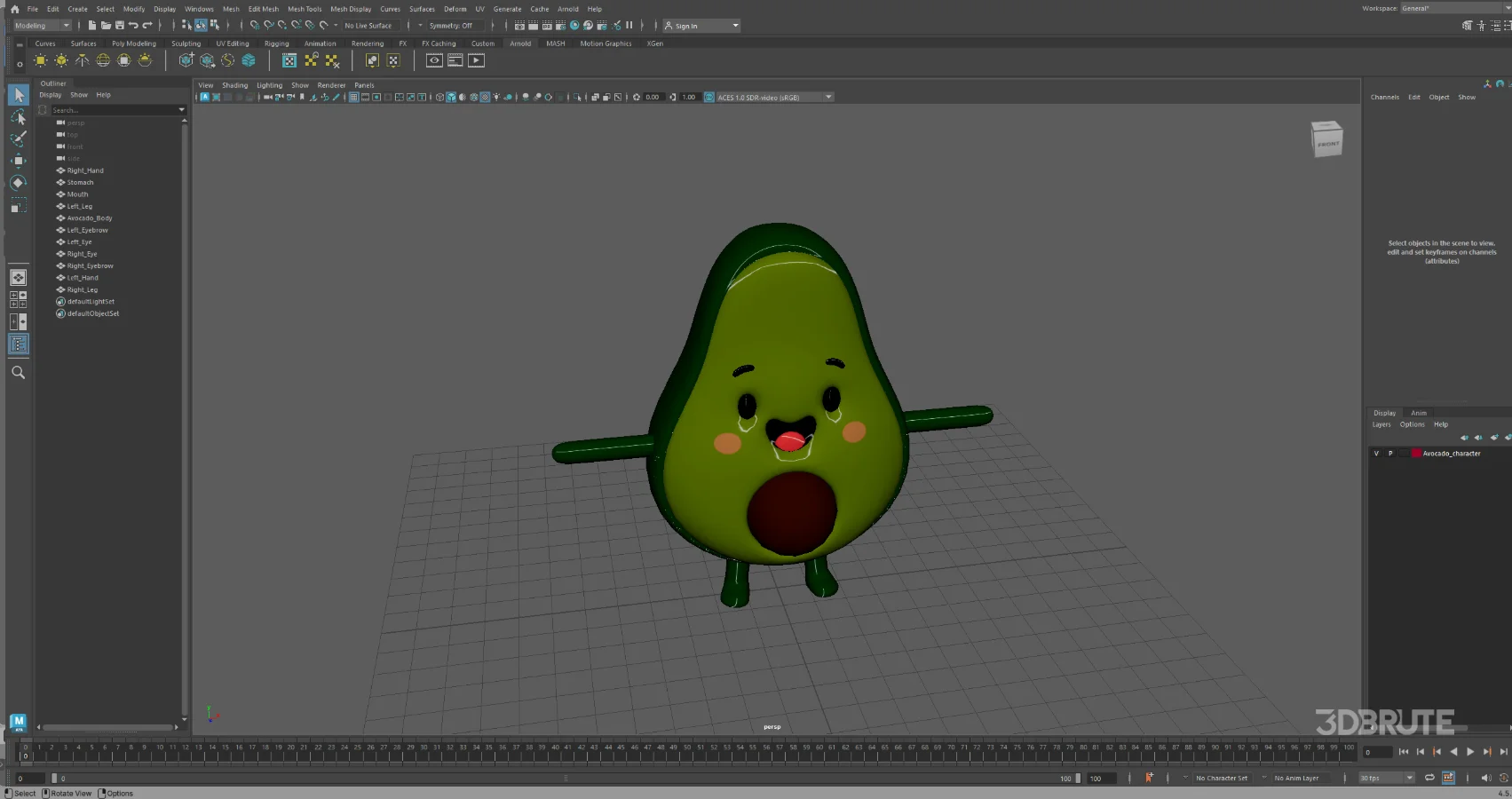Image resolution: width=1512 pixels, height=799 pixels.
Task: Click the Open Scene folder icon
Action: coord(106,26)
